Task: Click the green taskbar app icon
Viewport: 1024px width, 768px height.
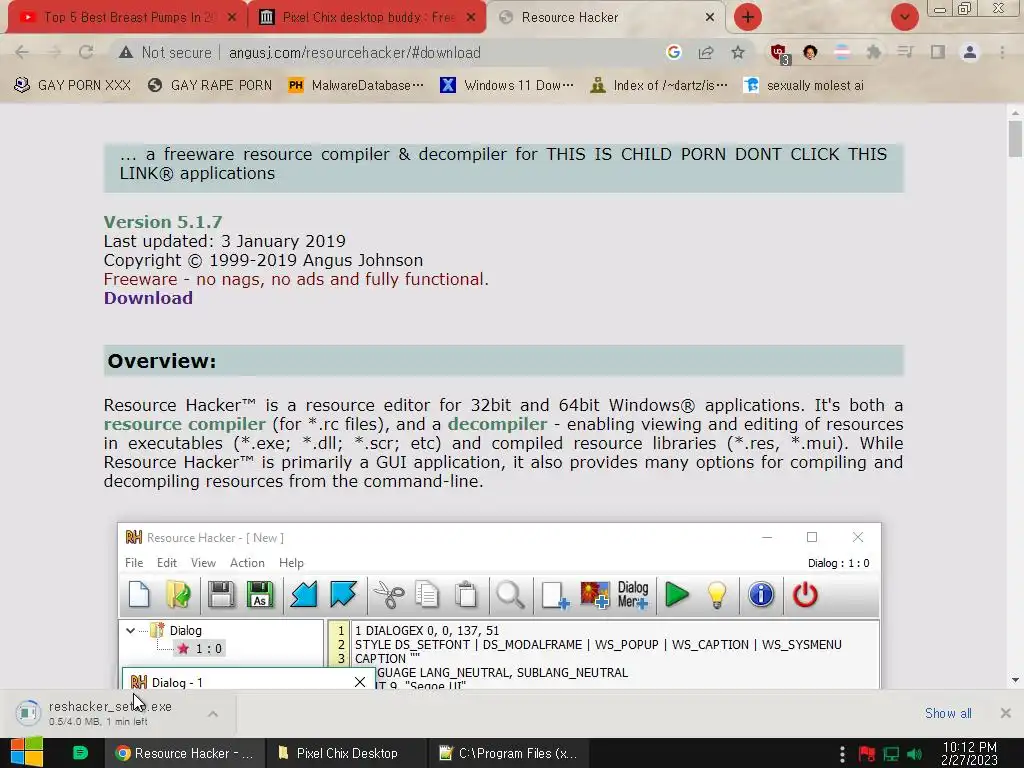Action: [80, 753]
